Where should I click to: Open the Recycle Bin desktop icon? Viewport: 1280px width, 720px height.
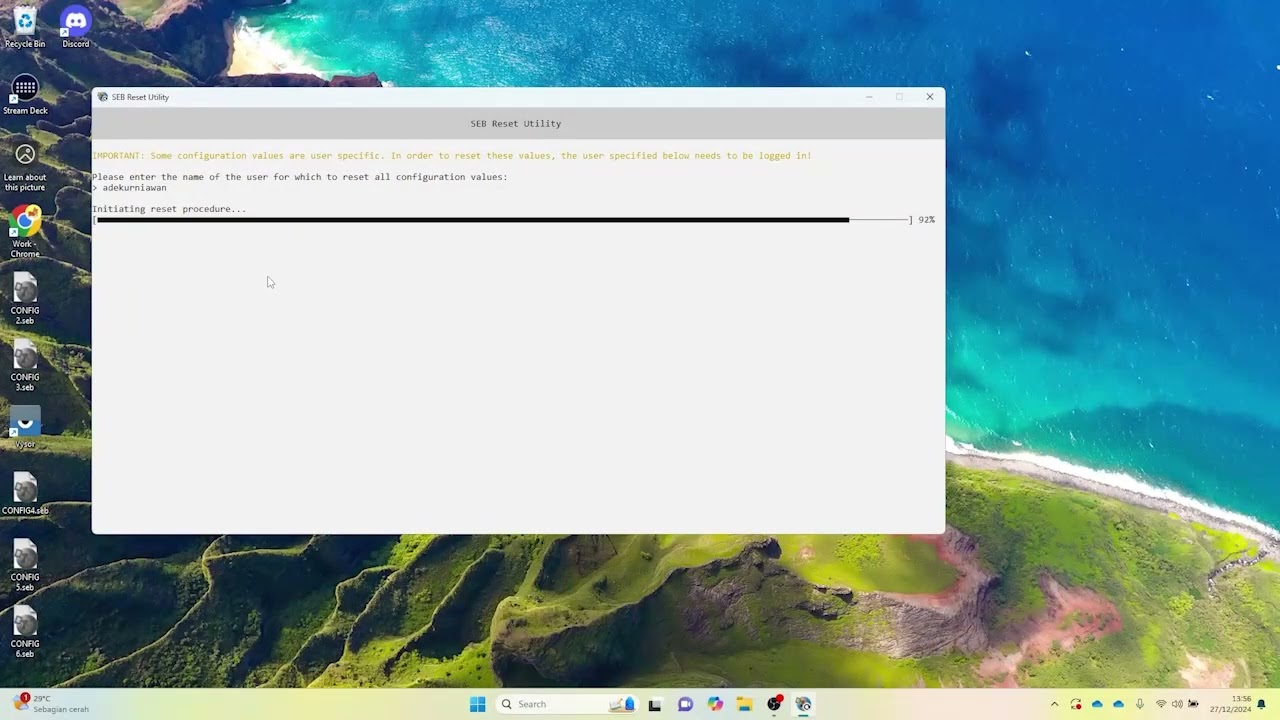click(x=25, y=28)
